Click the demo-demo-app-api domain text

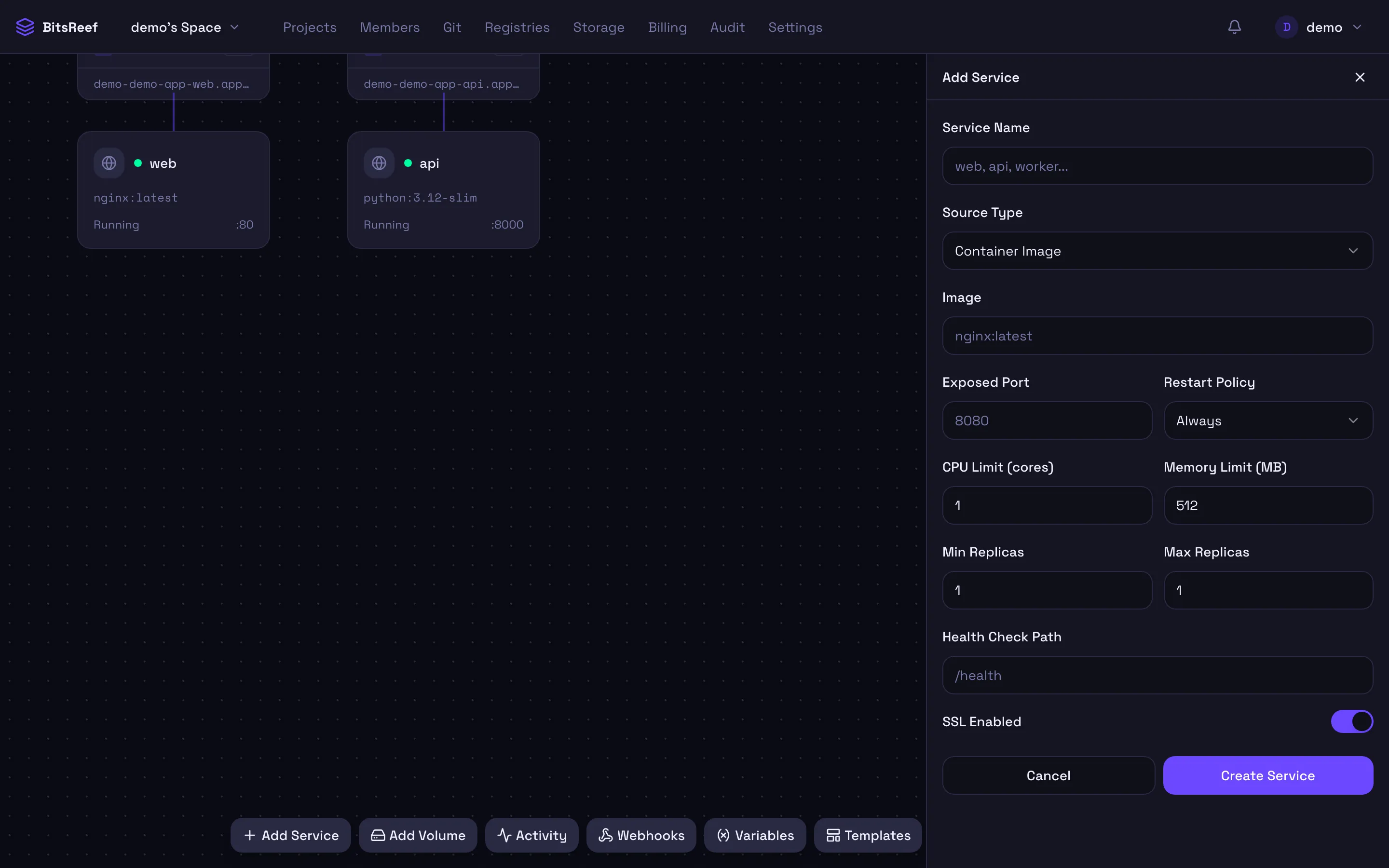pyautogui.click(x=441, y=84)
